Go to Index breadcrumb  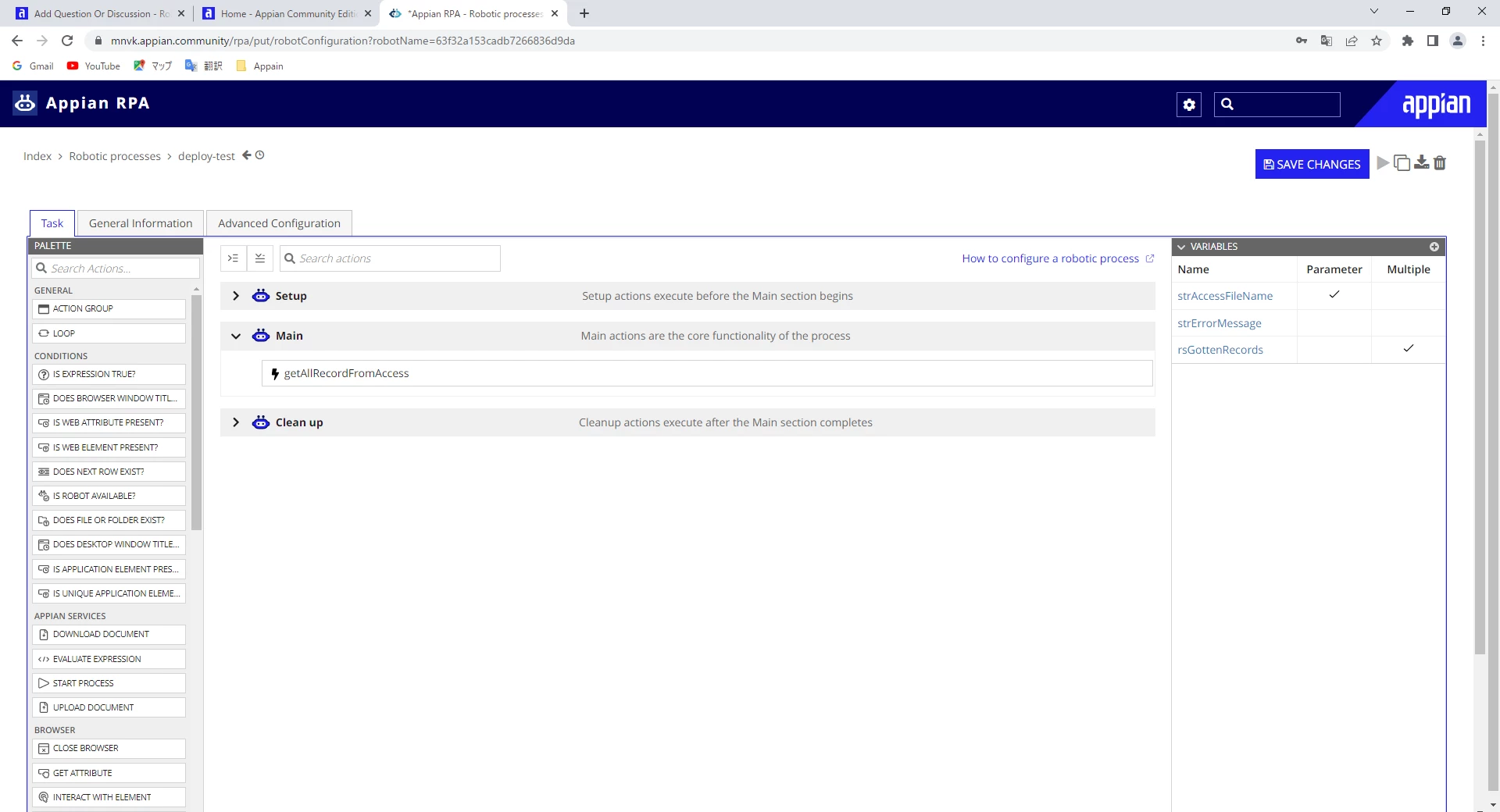click(x=37, y=156)
